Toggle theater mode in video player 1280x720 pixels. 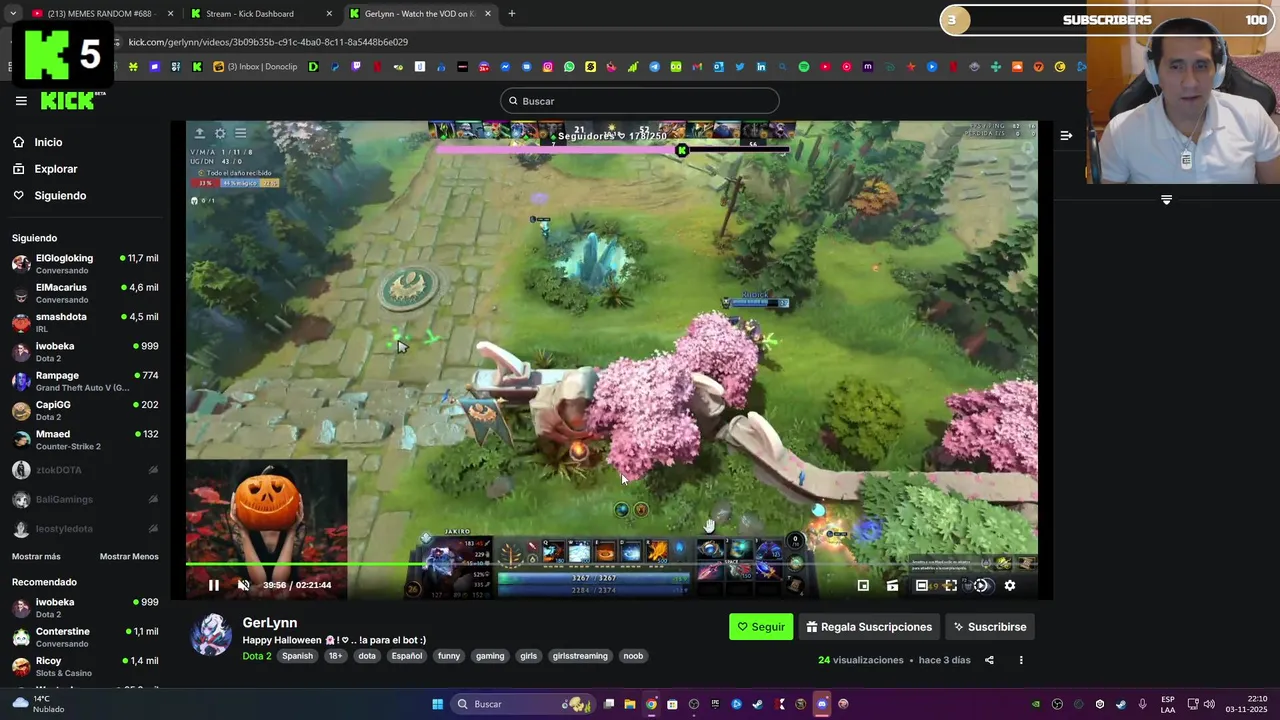tap(921, 585)
